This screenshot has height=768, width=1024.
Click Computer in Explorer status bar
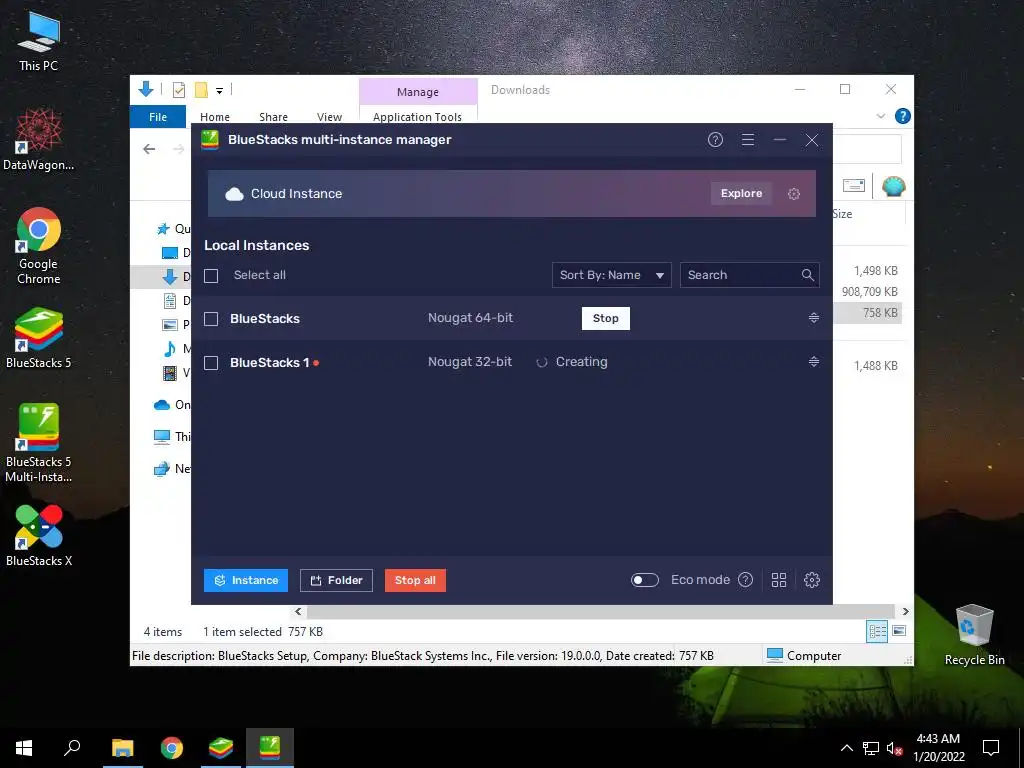pyautogui.click(x=804, y=656)
